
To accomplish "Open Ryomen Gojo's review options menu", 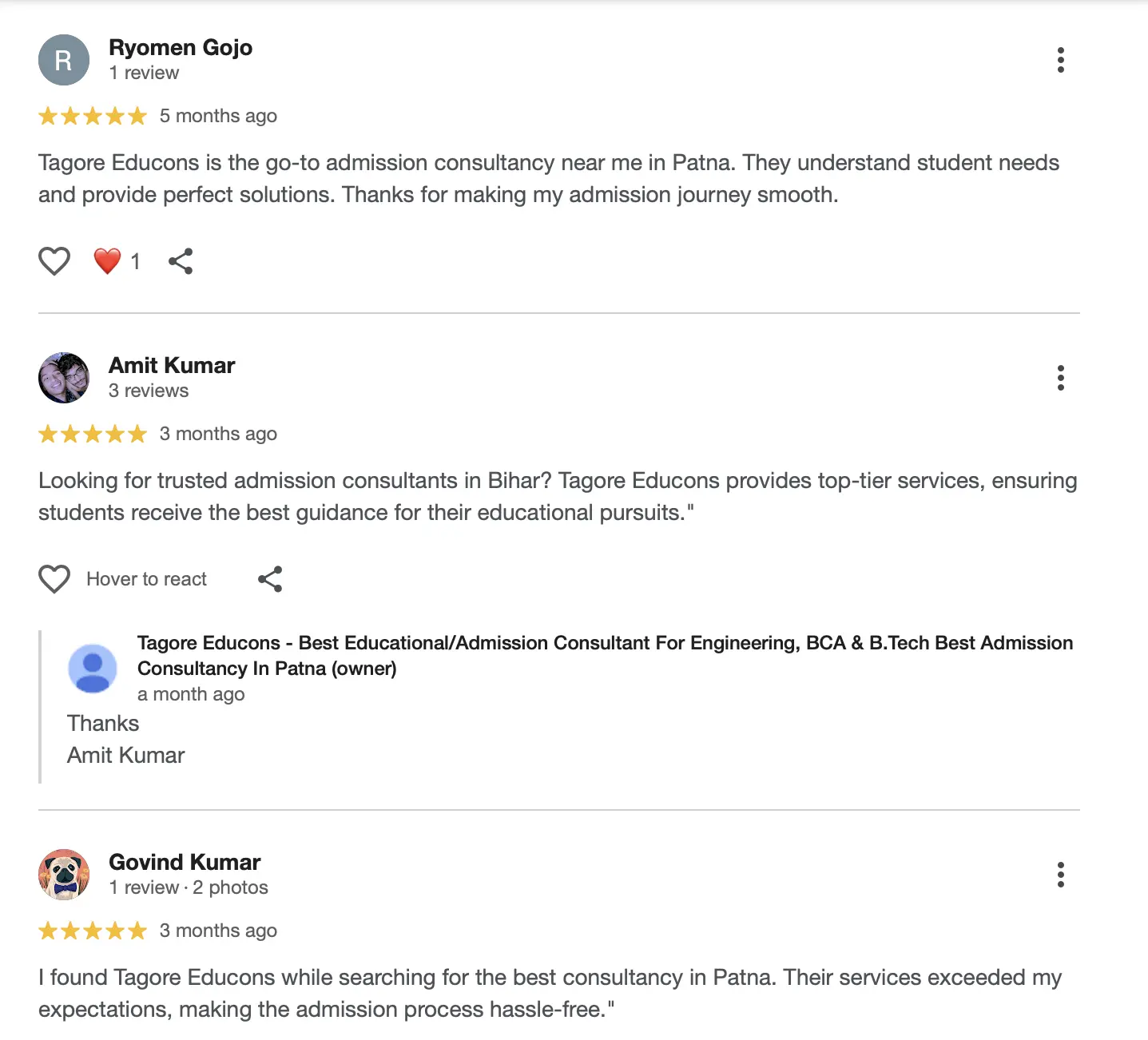I will 1060,60.
